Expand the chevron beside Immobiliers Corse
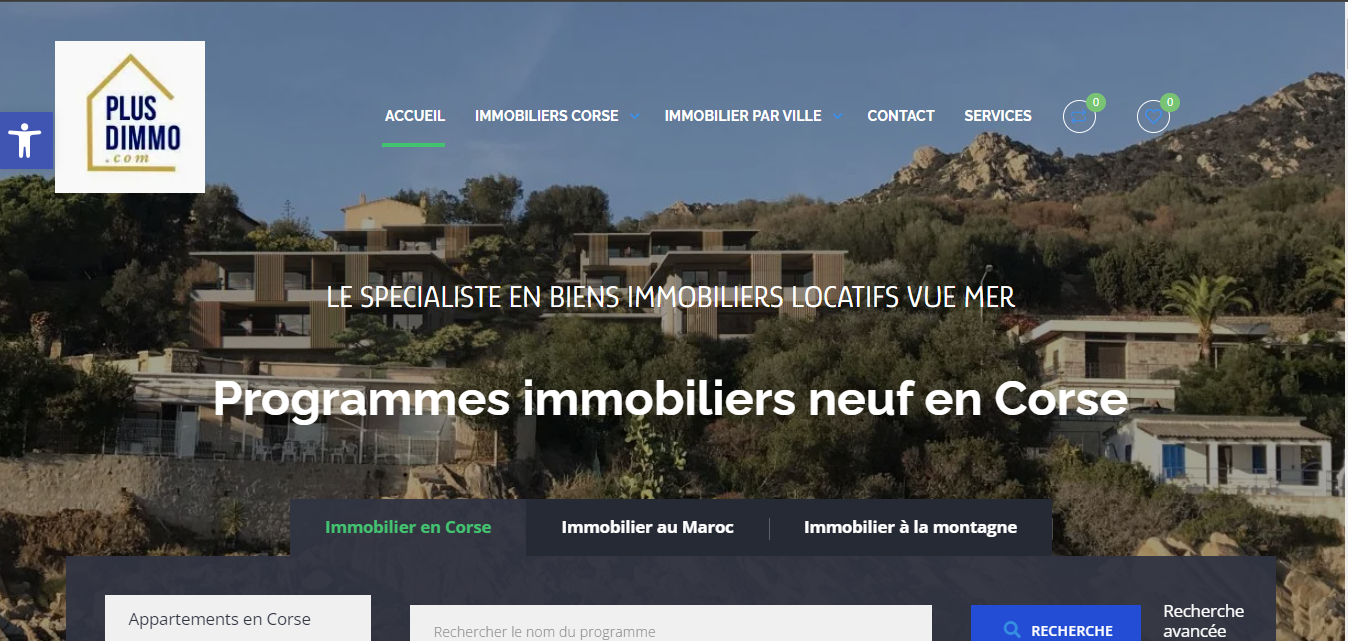Viewport: 1348px width, 641px height. (634, 117)
